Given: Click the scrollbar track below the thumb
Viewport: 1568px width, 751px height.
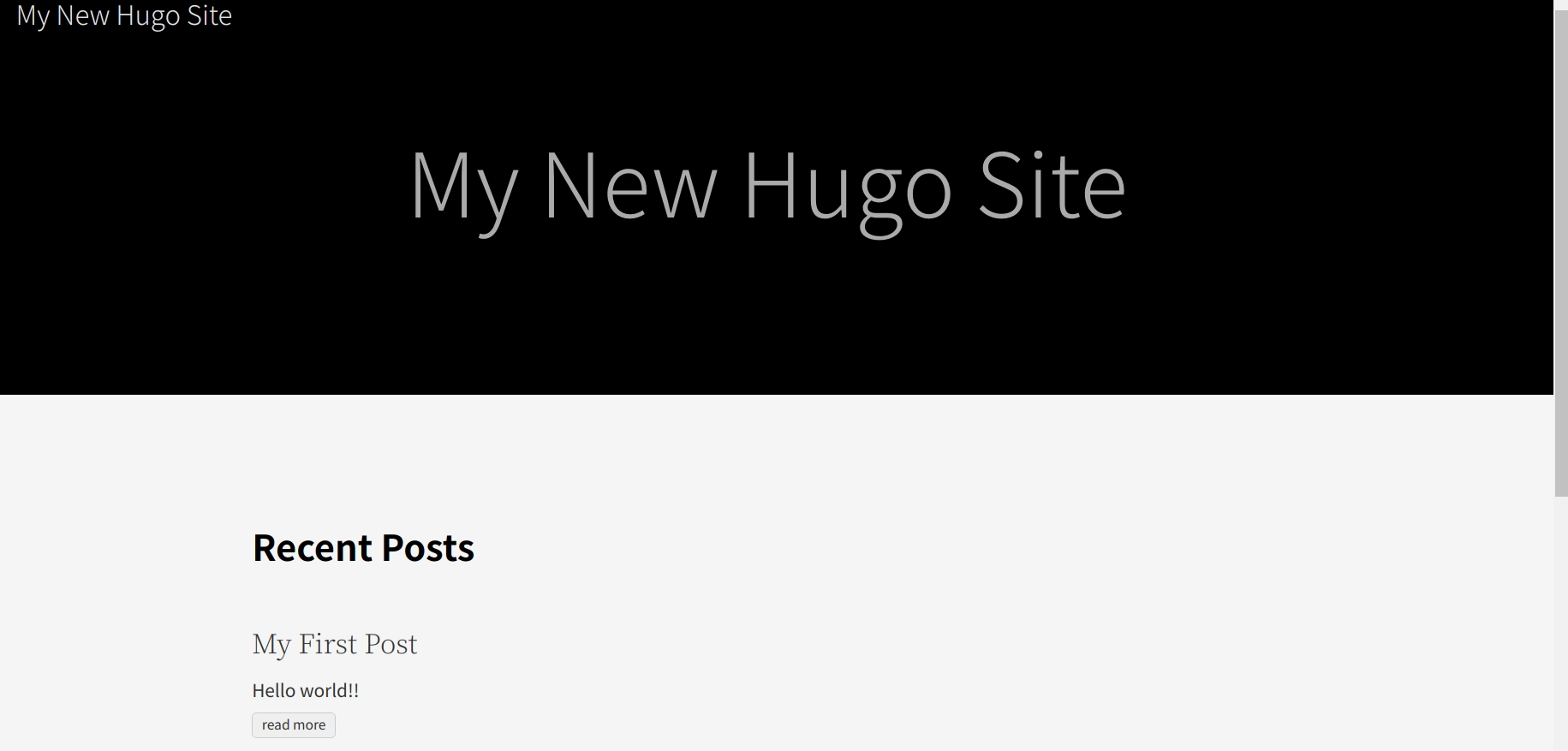Looking at the screenshot, I should pos(1561,625).
